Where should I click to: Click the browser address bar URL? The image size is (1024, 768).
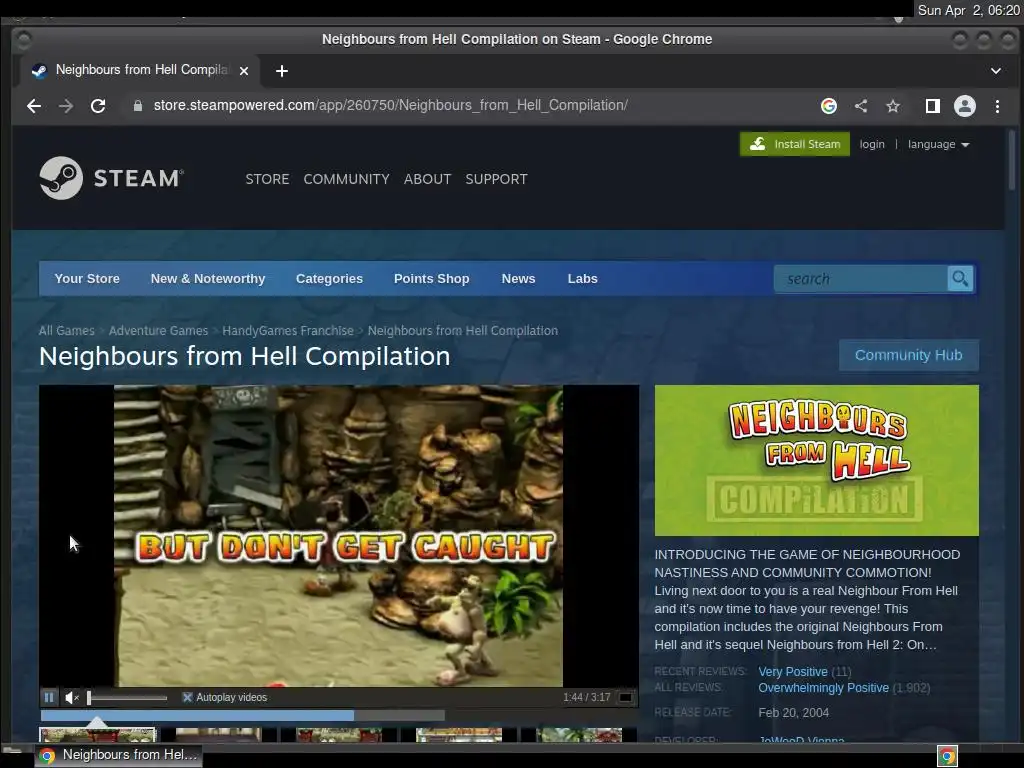tap(391, 105)
